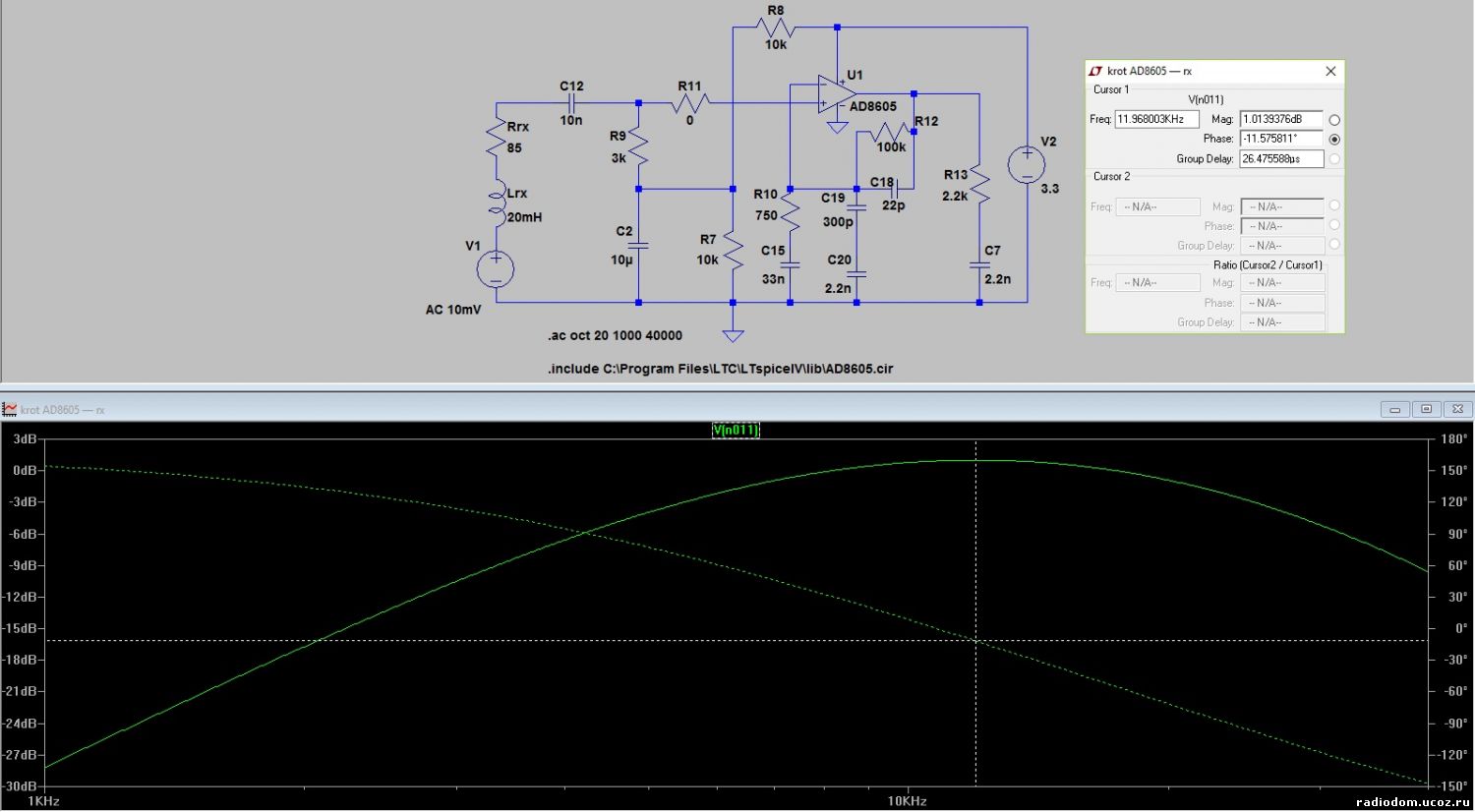The image size is (1475, 812).
Task: Select the Cursor 2 Mag radio button
Action: click(1334, 206)
